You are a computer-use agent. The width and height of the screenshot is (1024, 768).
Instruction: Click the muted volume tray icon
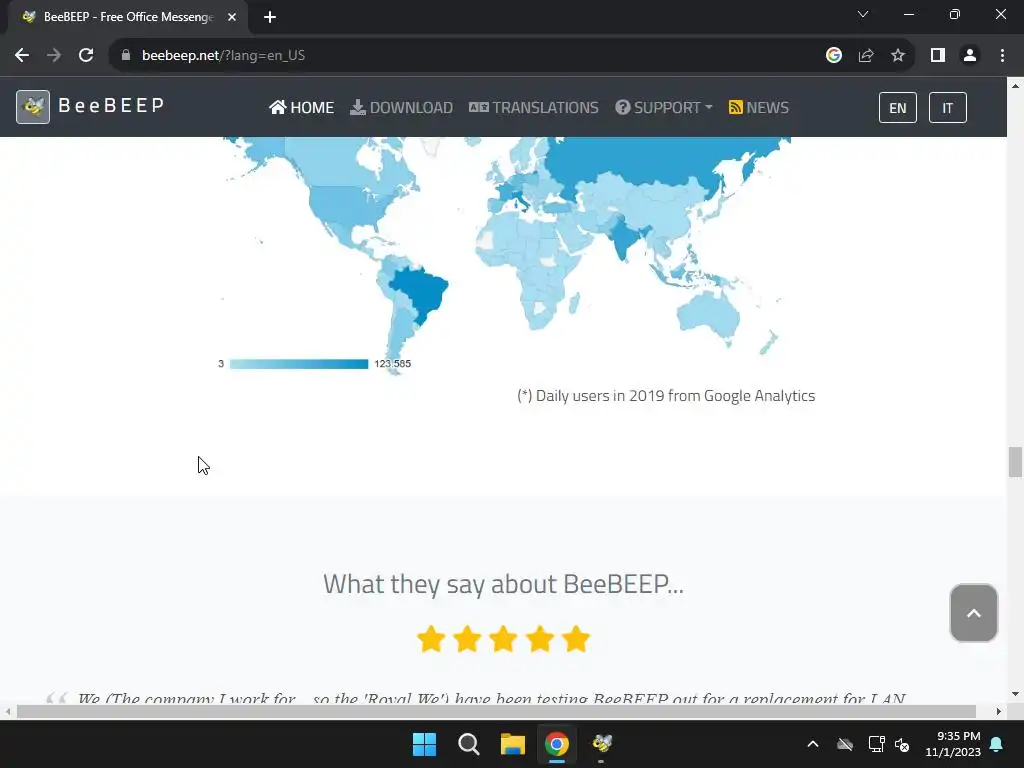(903, 744)
